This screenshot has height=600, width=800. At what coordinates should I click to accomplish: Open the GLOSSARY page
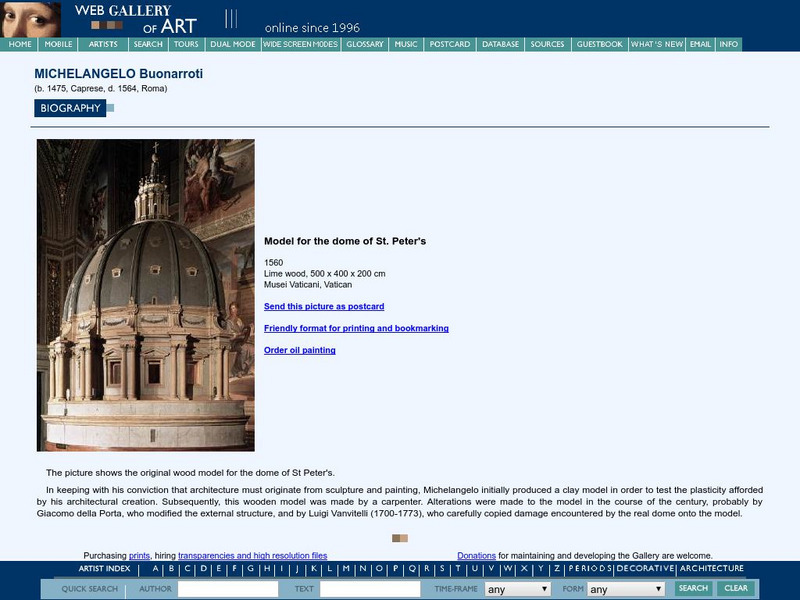pos(364,44)
